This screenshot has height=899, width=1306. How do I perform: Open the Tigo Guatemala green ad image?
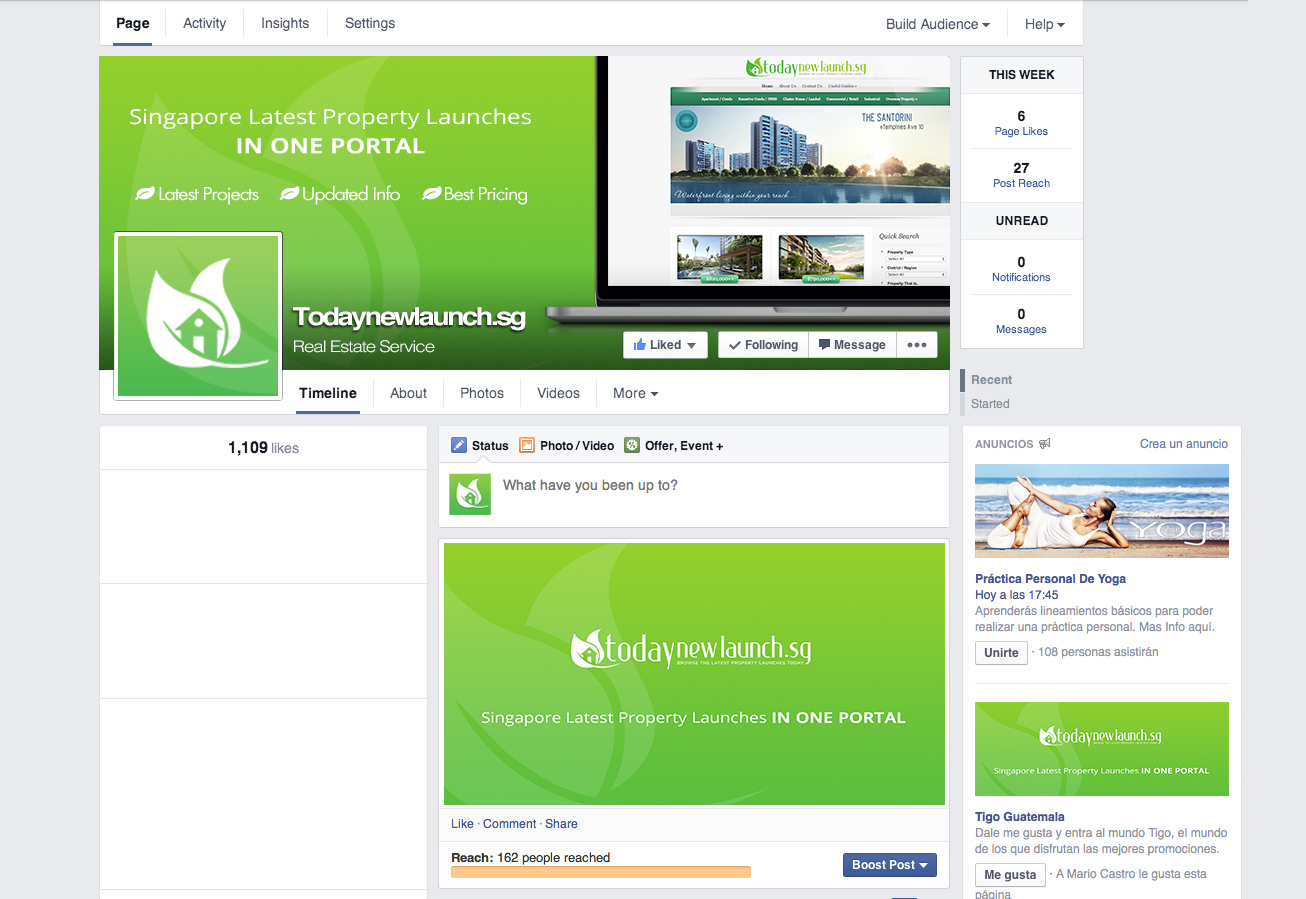click(x=1102, y=749)
